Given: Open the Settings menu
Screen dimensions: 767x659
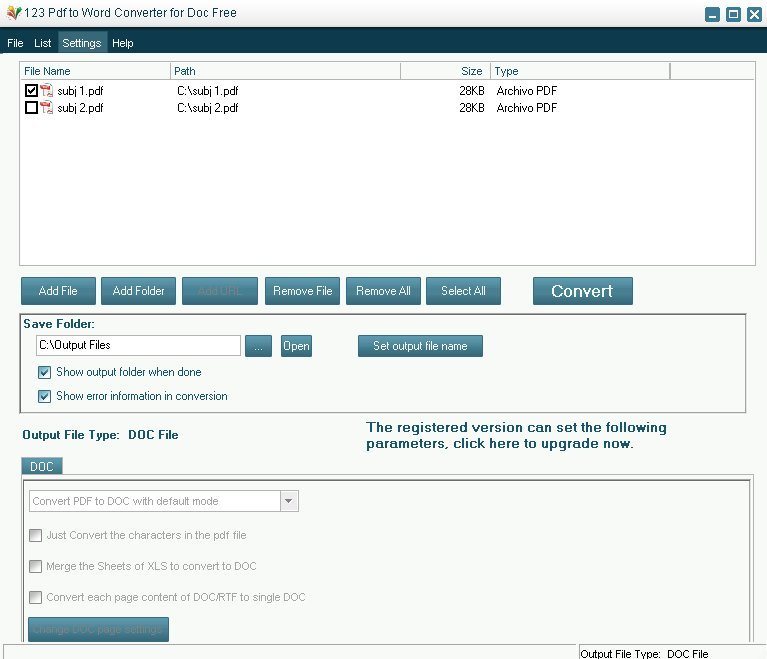Looking at the screenshot, I should 82,43.
